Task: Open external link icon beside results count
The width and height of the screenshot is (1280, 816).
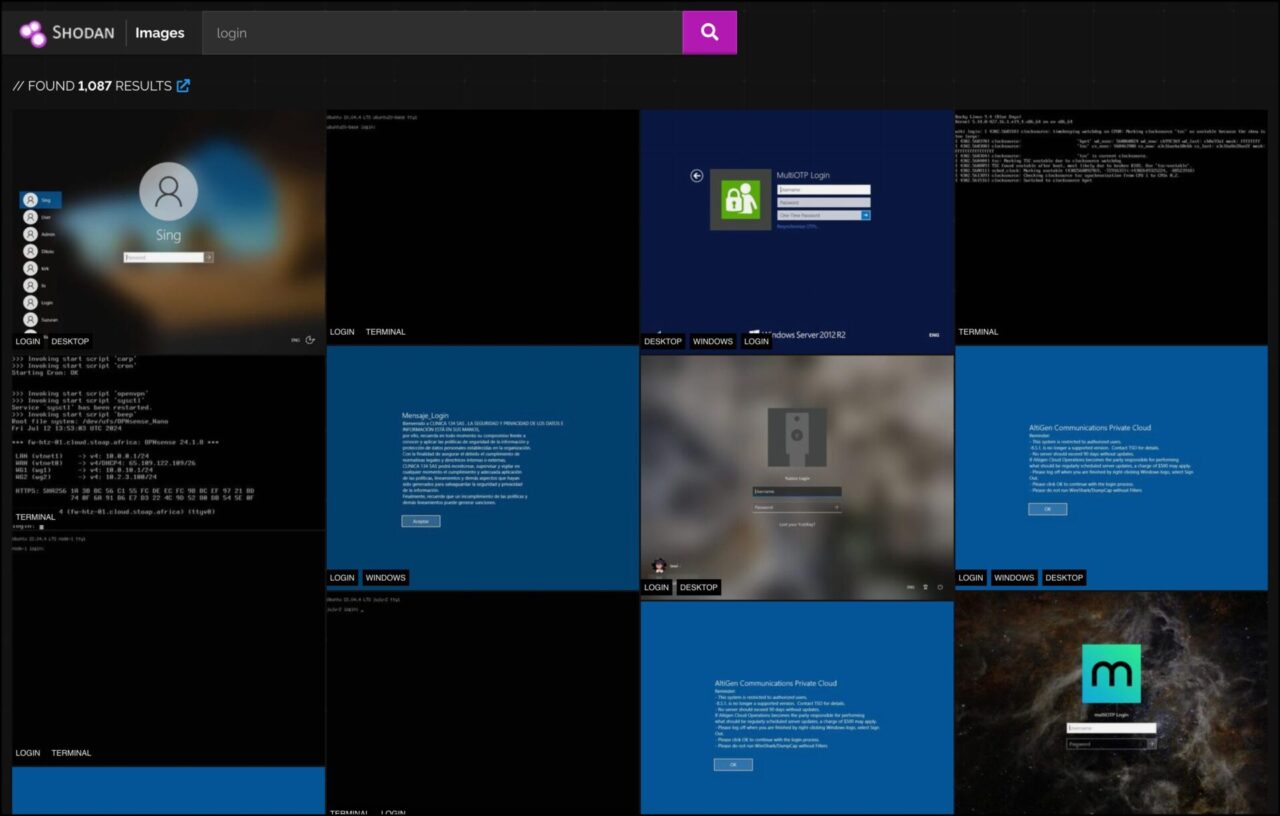Action: tap(183, 86)
